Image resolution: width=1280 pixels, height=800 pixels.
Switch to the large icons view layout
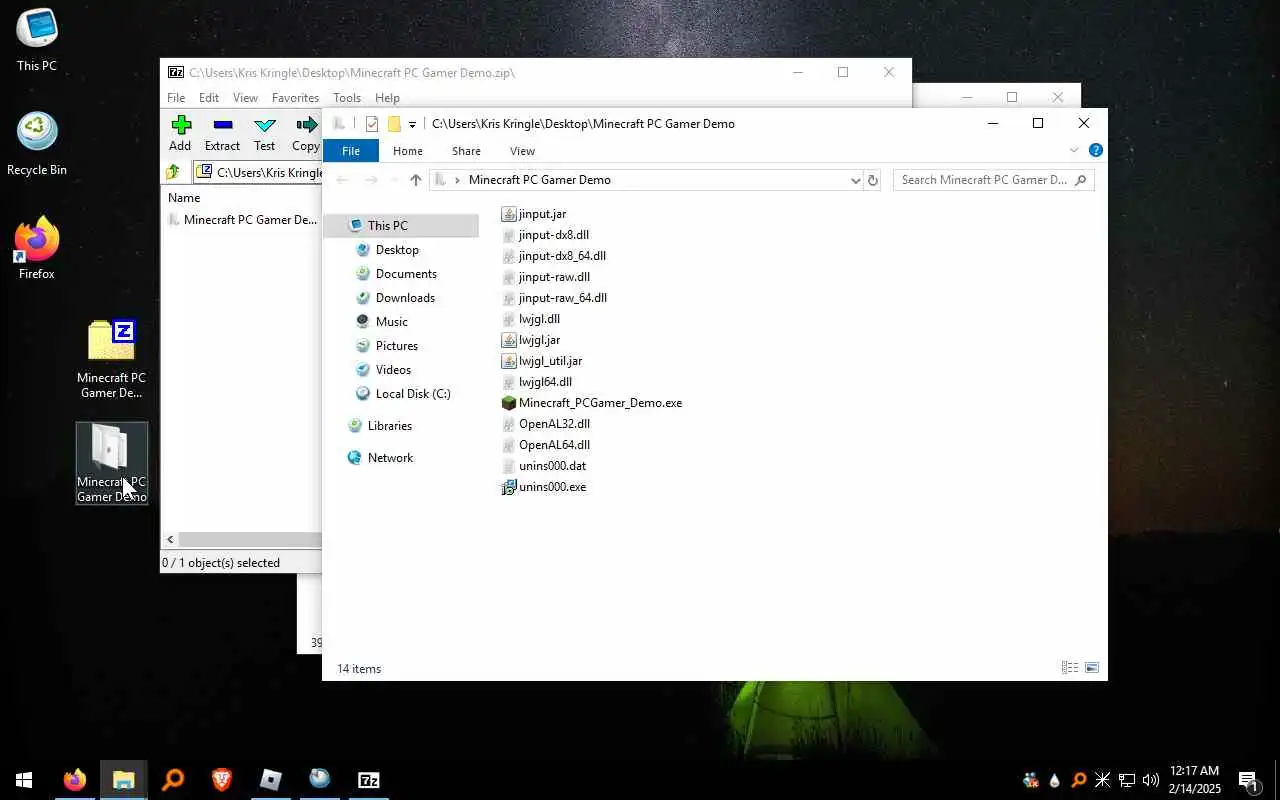click(1091, 668)
